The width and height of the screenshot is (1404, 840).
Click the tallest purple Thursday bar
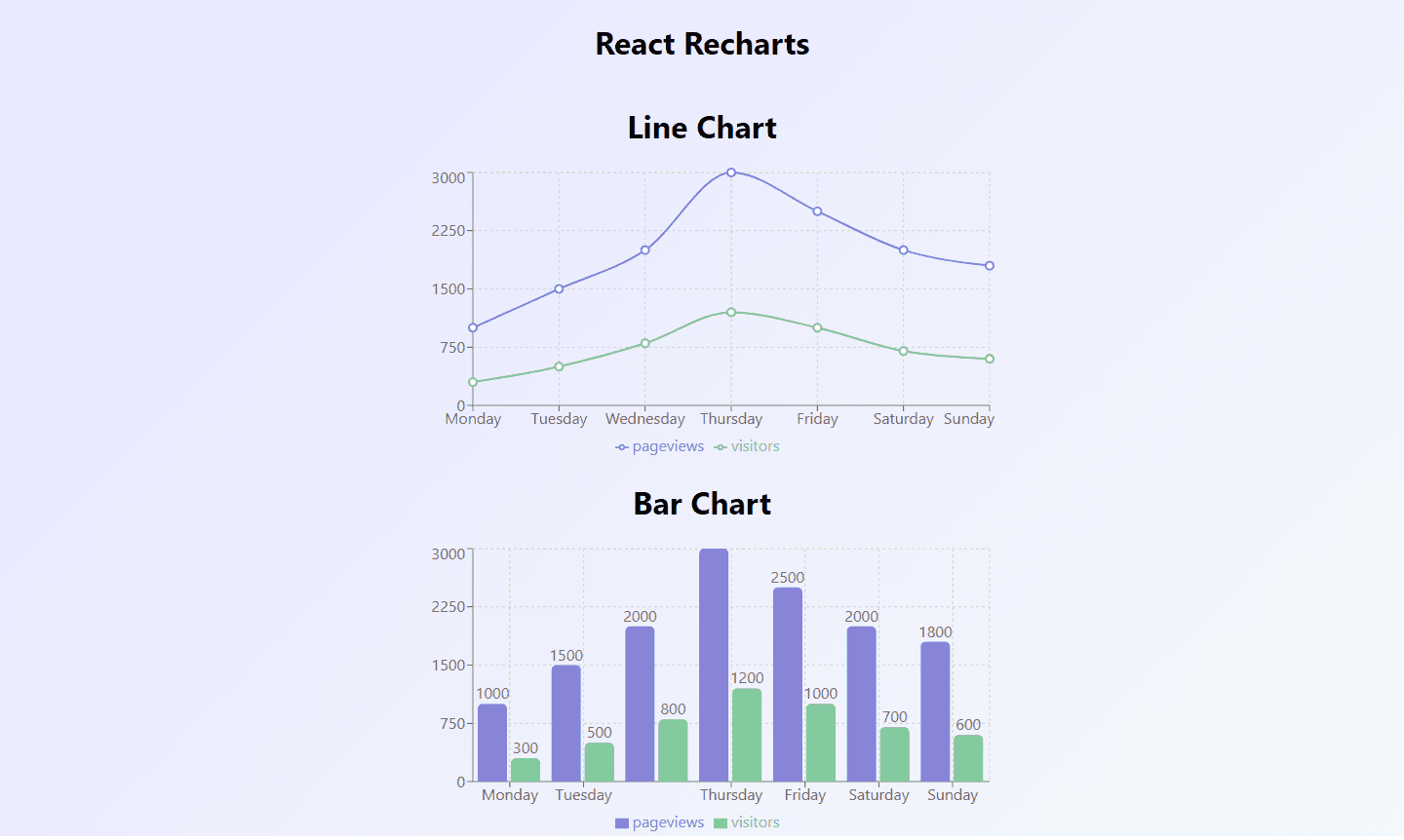[x=714, y=666]
